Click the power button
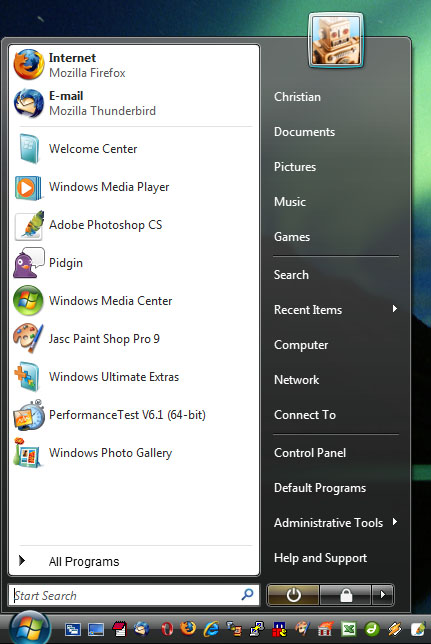The height and width of the screenshot is (644, 431). pyautogui.click(x=293, y=594)
